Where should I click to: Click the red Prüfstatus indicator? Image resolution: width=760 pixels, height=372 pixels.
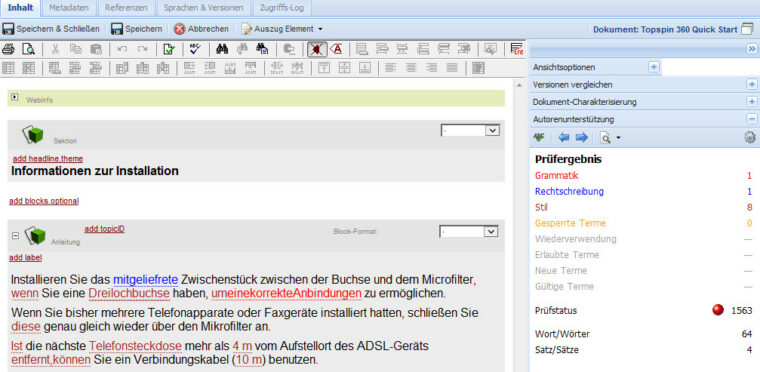[718, 310]
